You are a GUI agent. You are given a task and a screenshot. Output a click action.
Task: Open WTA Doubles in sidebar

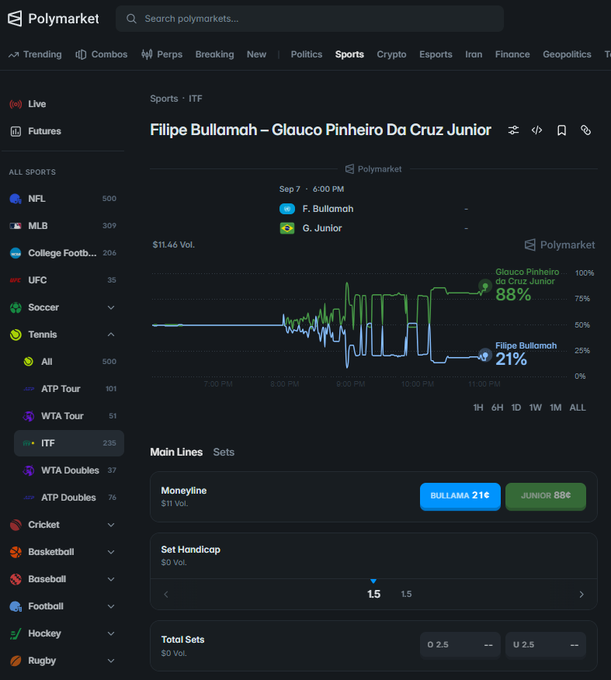pos(69,471)
